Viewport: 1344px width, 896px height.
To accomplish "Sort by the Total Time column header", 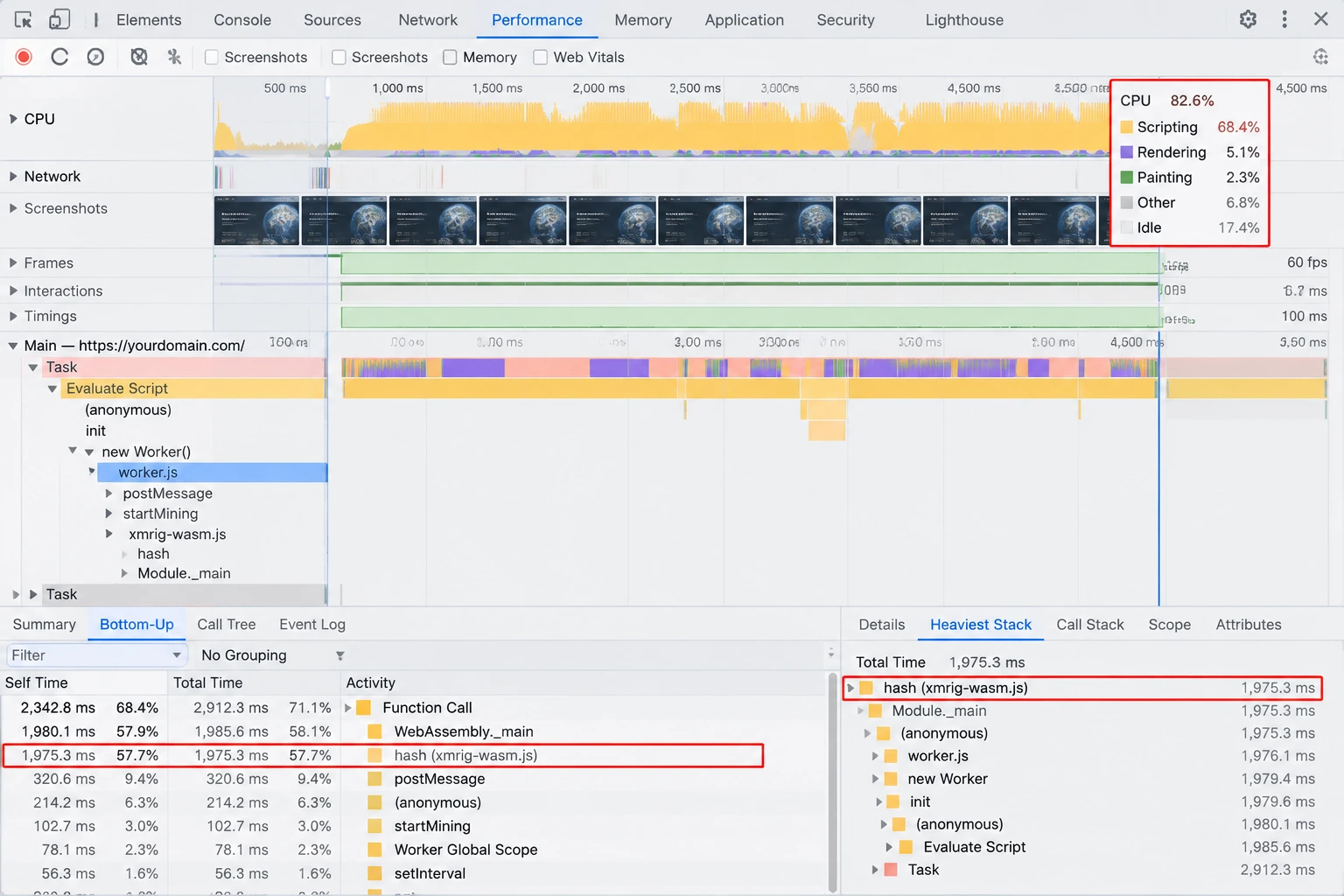I will tap(254, 682).
